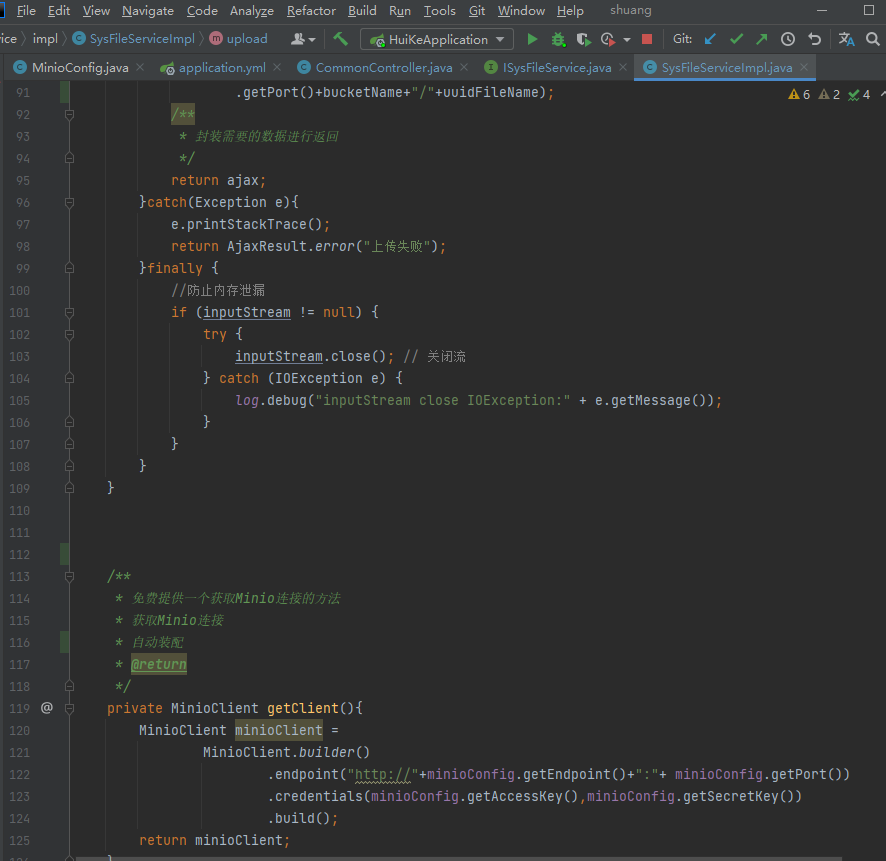Open the Analyze menu
The image size is (886, 861).
[x=251, y=11]
